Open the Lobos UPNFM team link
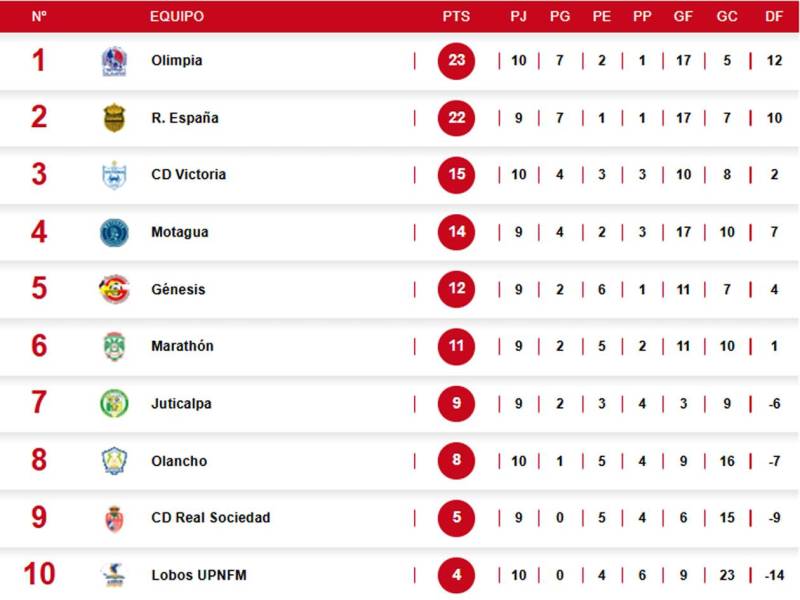 click(199, 576)
